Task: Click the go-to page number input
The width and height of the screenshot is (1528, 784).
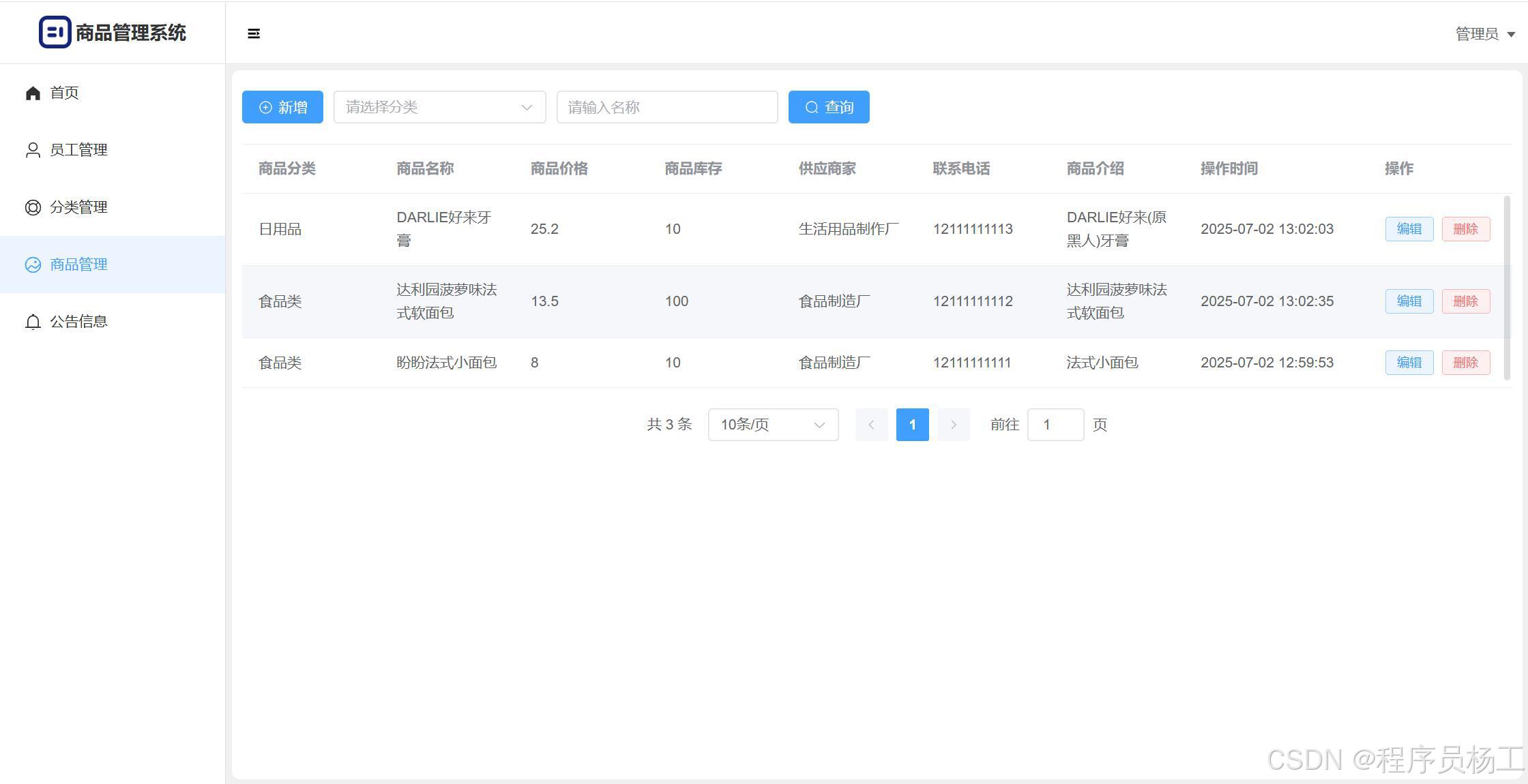Action: click(x=1055, y=425)
